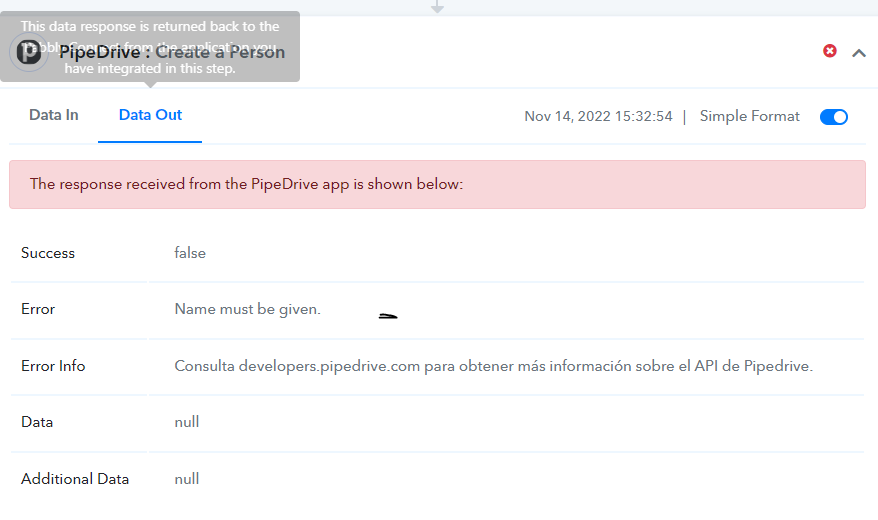Click the 'Name must be given.' error value

pyautogui.click(x=247, y=309)
